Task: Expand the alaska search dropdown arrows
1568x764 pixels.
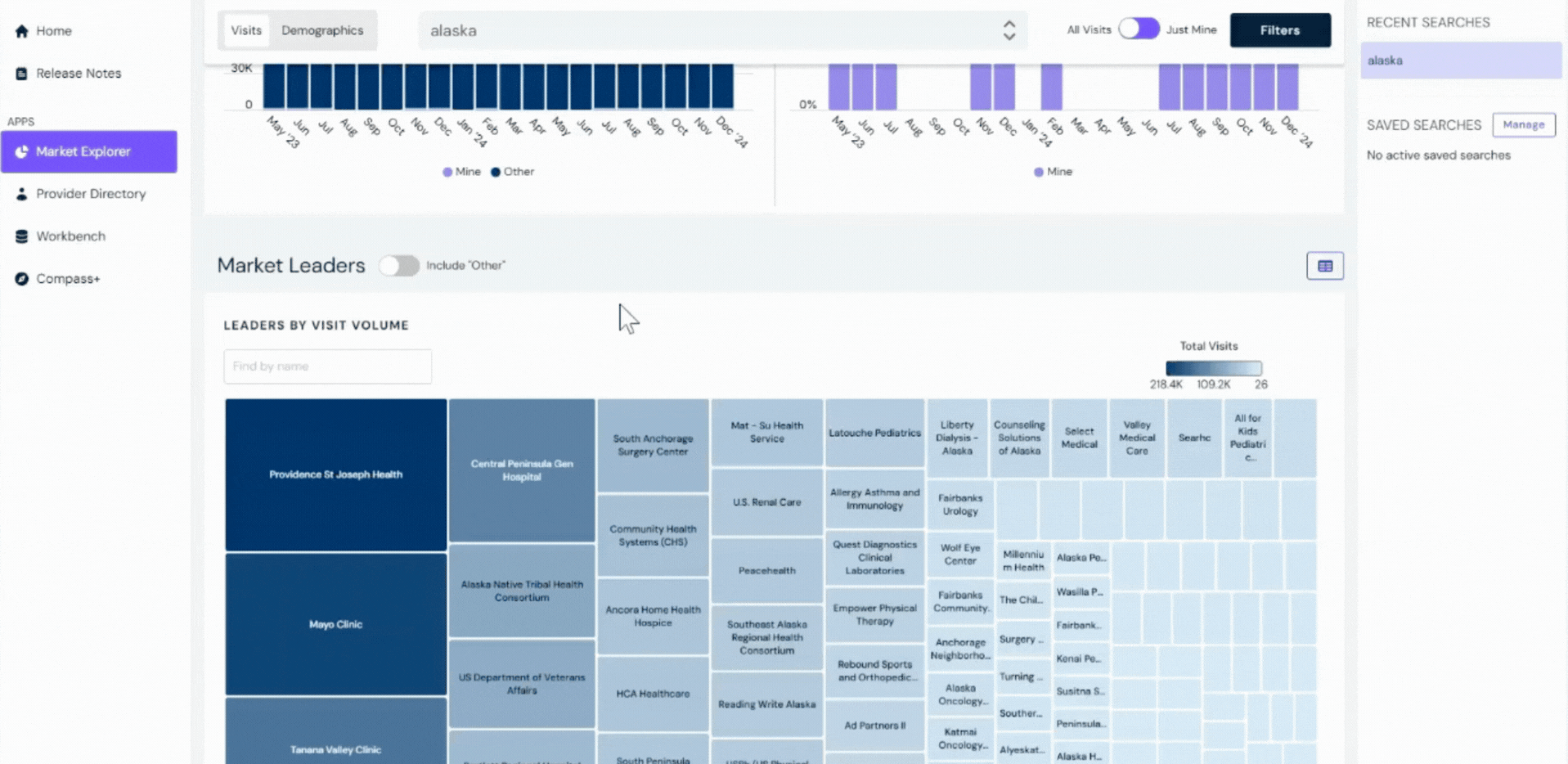Action: click(1009, 30)
